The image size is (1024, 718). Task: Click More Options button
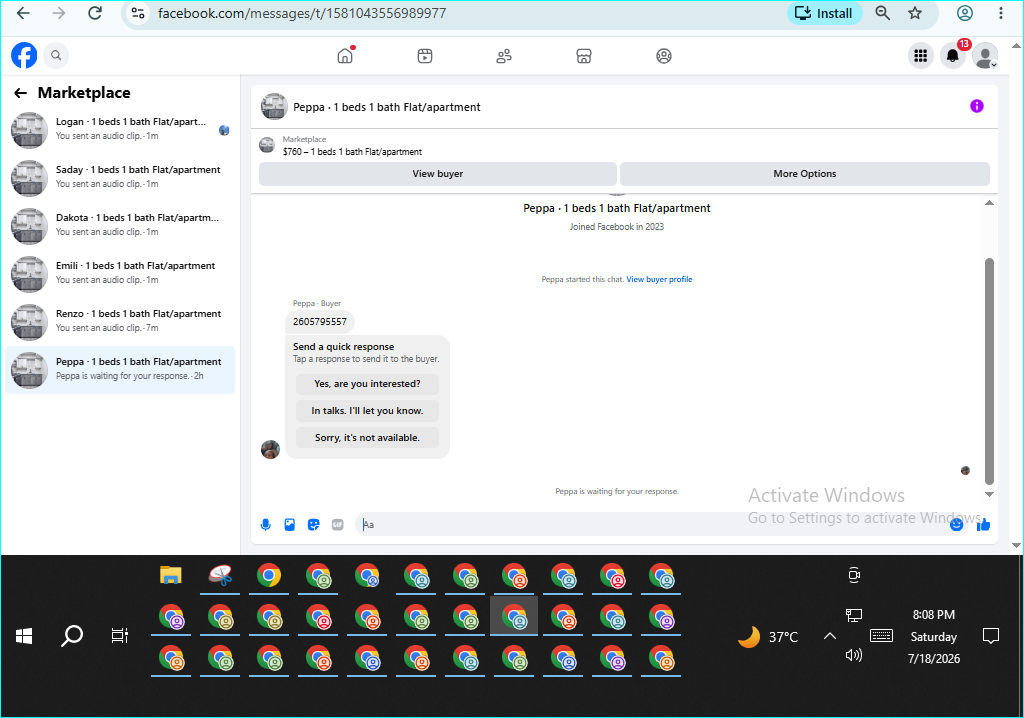pos(805,174)
